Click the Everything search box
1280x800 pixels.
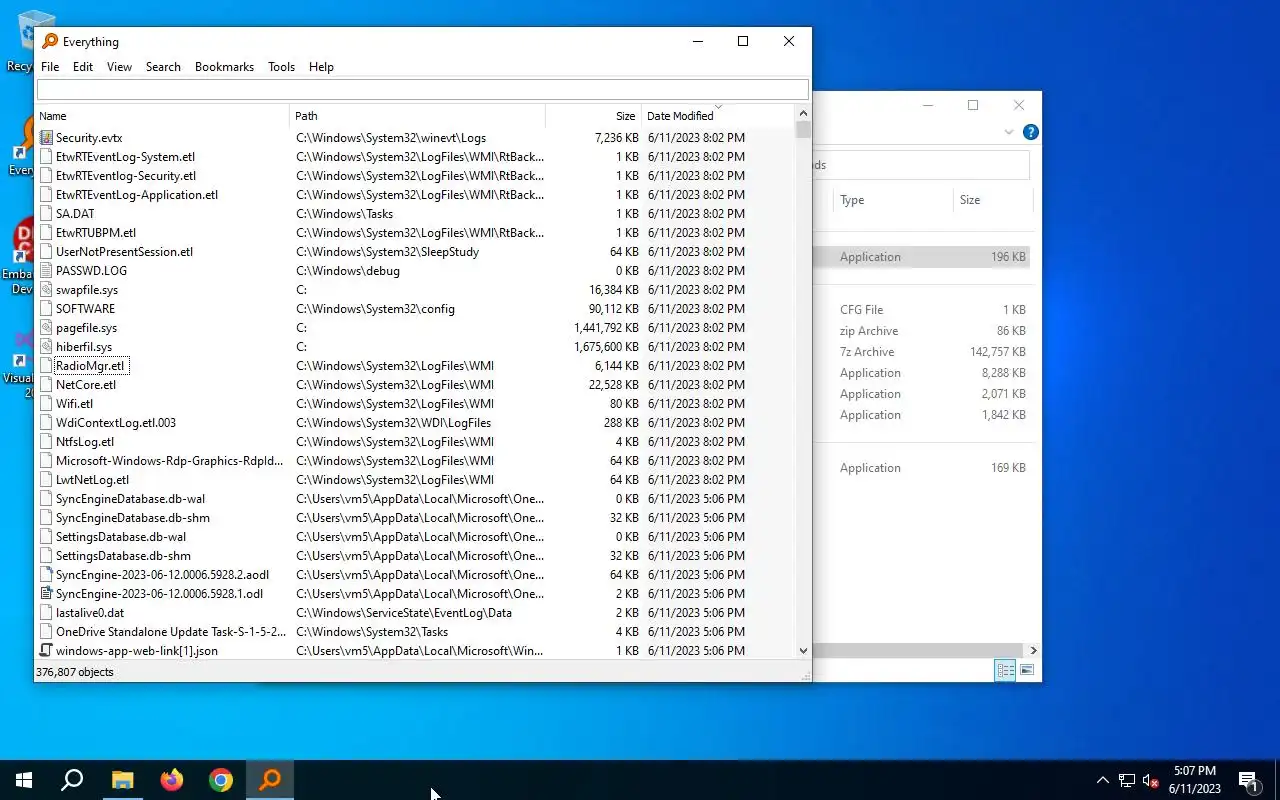coord(422,89)
